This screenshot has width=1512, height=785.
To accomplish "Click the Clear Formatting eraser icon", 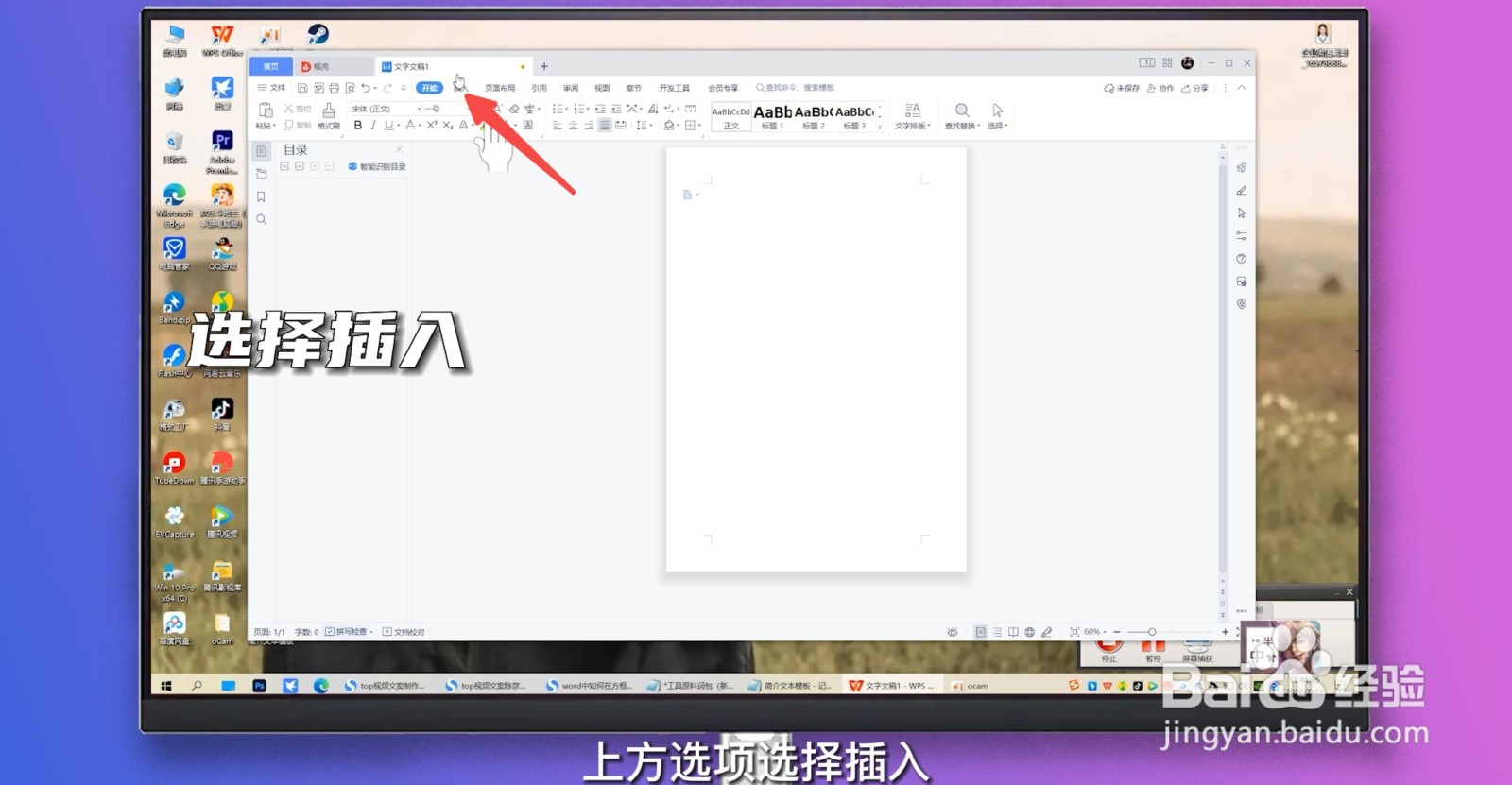I will [514, 109].
